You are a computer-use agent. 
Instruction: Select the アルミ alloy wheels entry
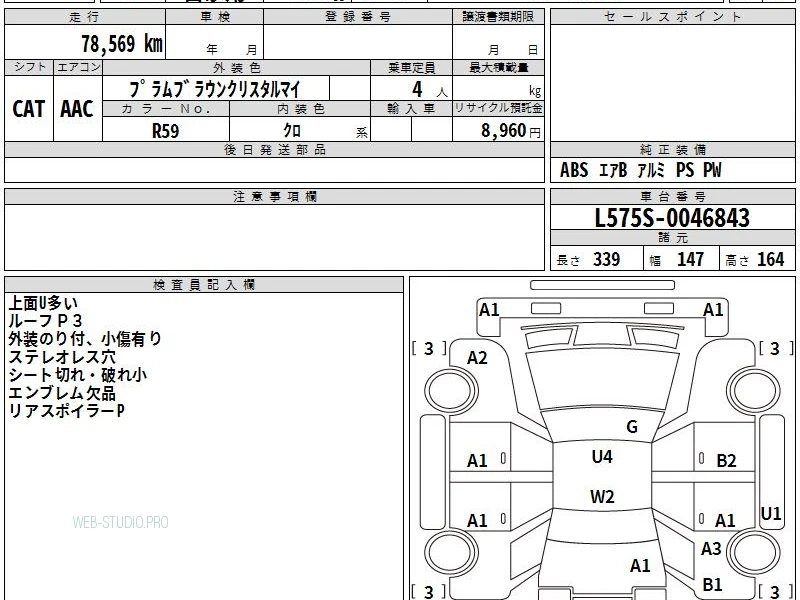(652, 170)
